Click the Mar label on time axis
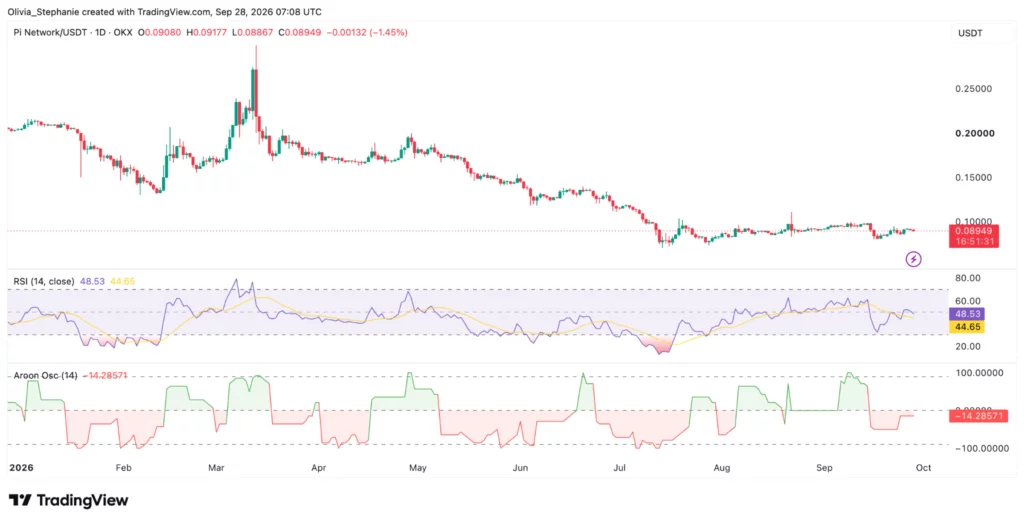 coord(216,468)
